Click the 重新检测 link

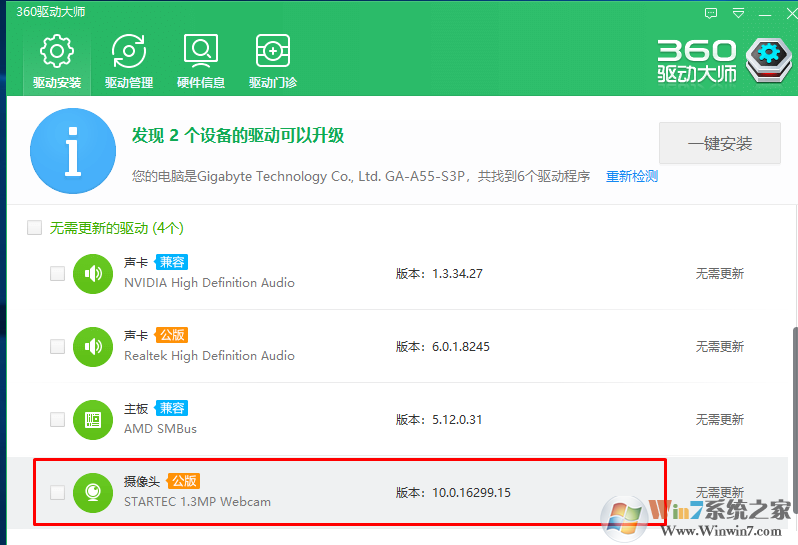(632, 177)
